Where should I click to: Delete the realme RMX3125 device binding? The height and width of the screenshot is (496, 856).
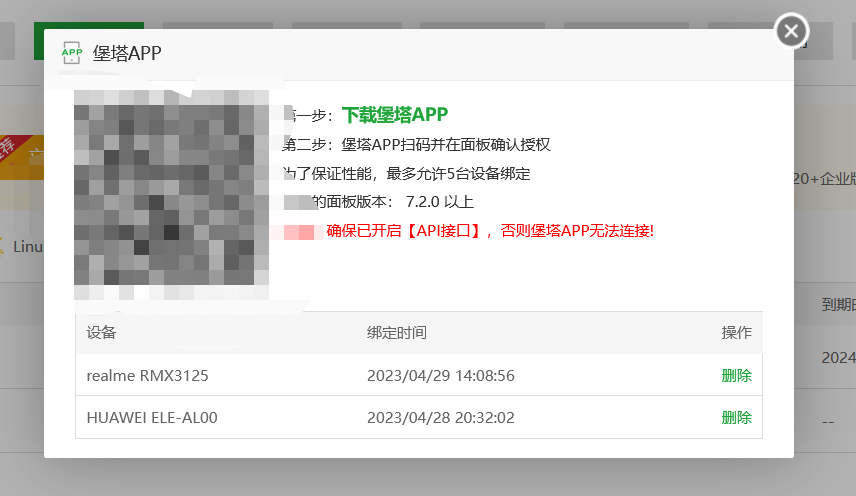pyautogui.click(x=736, y=375)
